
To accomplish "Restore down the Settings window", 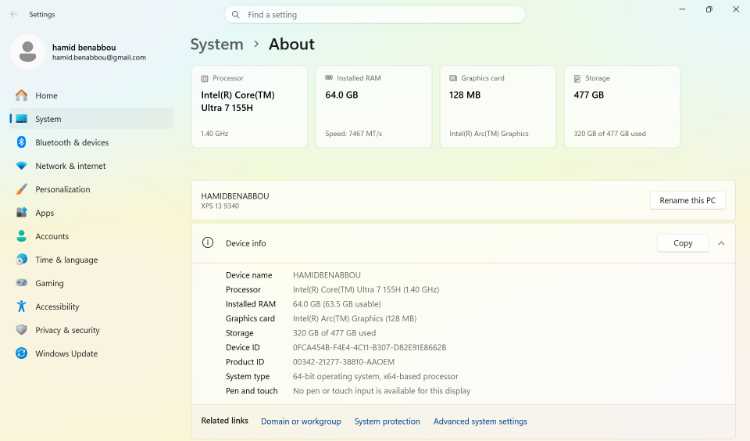I will coord(709,9).
